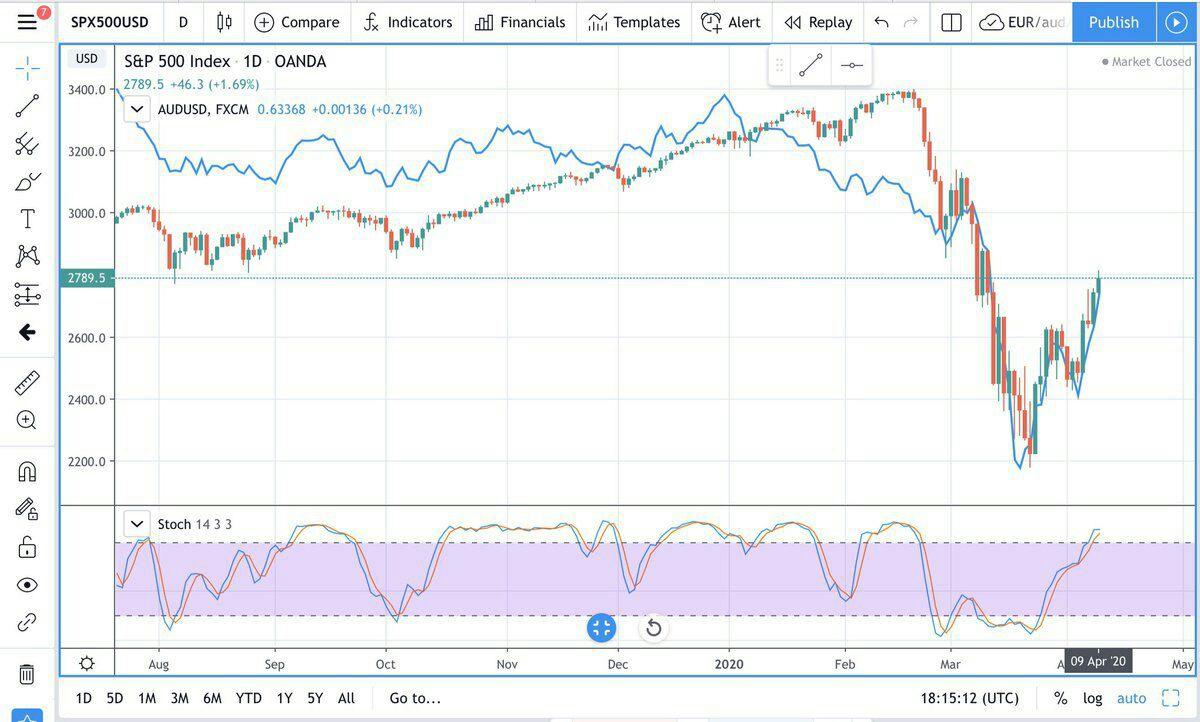Click the undo arrow in top toolbar

pos(881,22)
